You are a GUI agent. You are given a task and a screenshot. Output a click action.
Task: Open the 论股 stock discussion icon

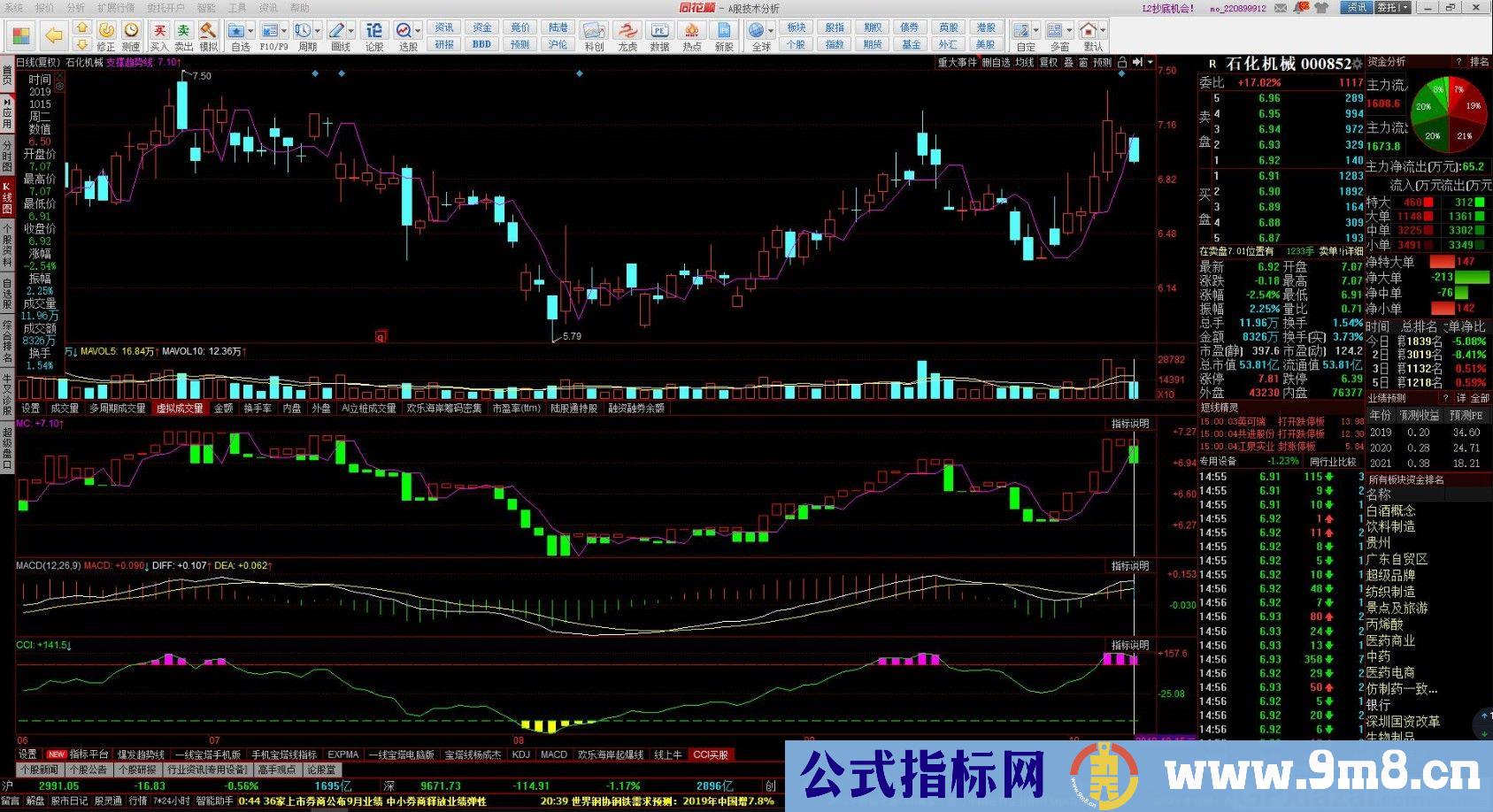tap(374, 35)
